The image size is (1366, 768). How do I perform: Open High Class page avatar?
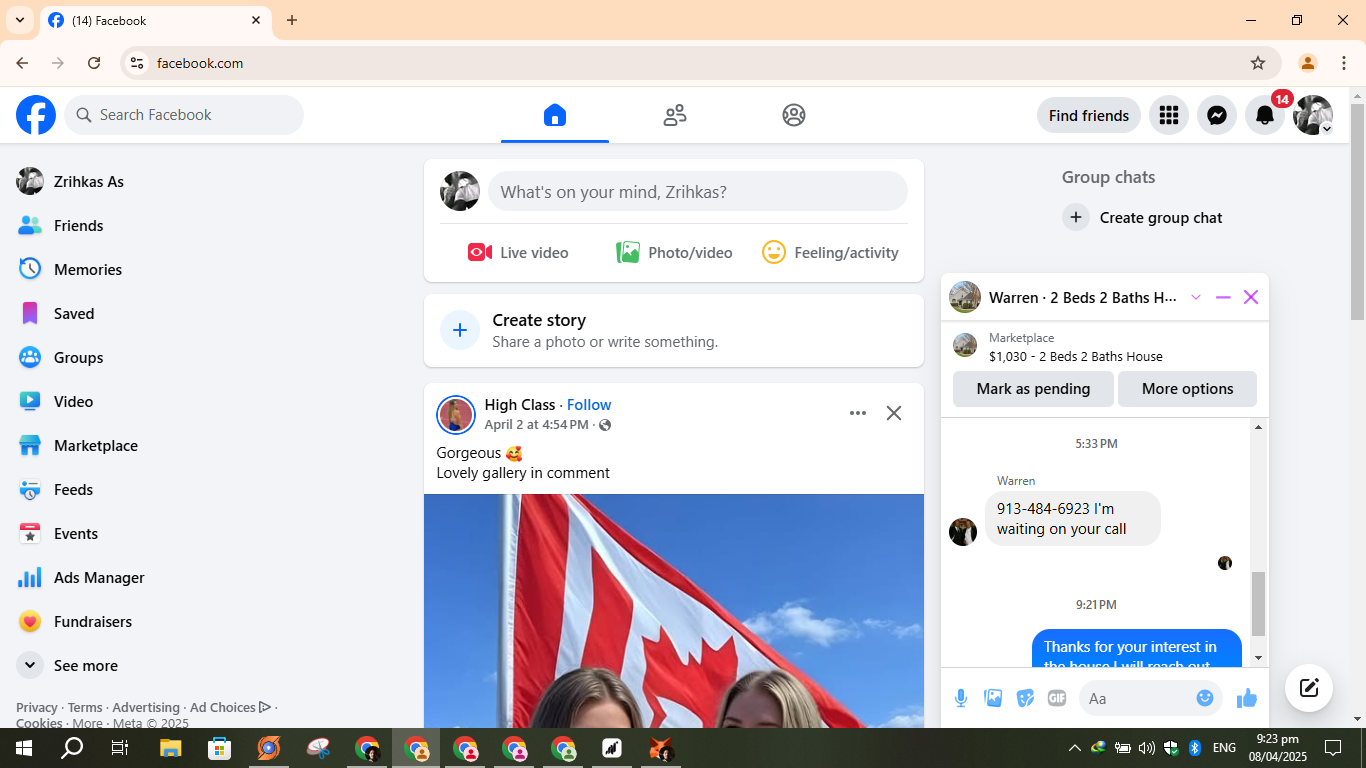coord(456,415)
